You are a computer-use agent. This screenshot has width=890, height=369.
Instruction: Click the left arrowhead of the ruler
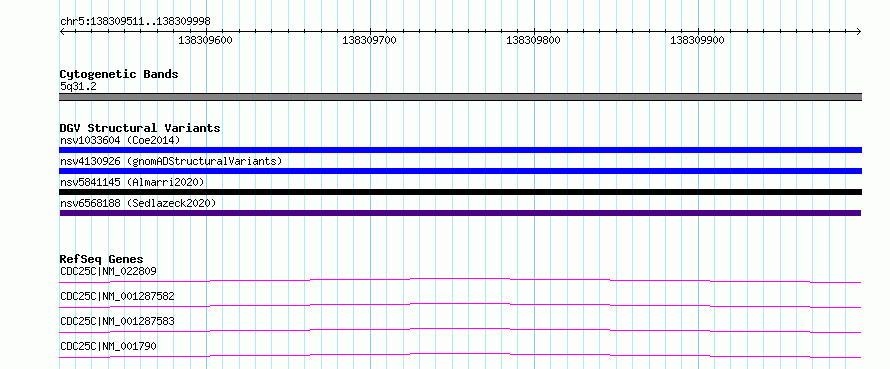[x=62, y=31]
